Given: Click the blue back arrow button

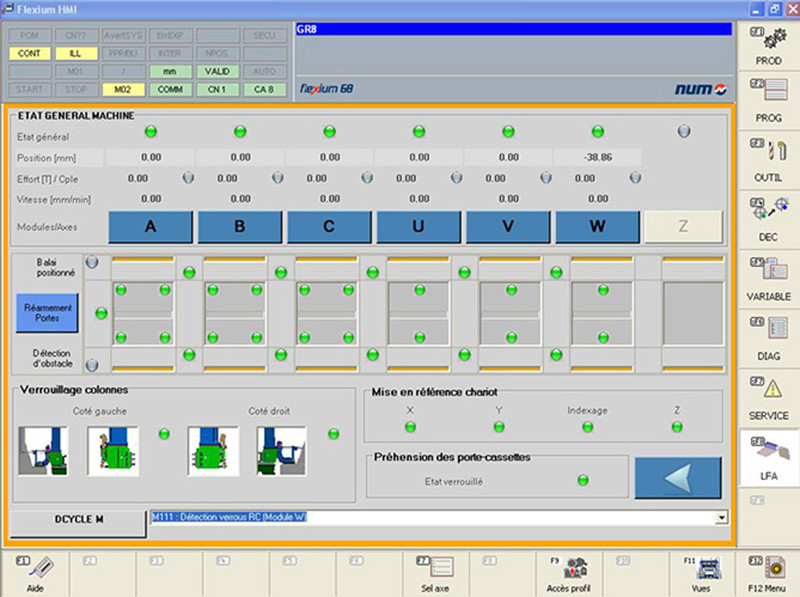Looking at the screenshot, I should (677, 478).
